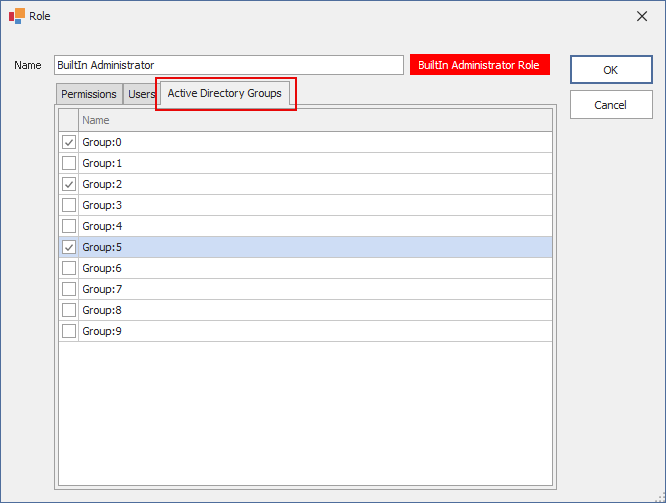
Task: Check the Group:4 checkbox
Action: [x=69, y=226]
